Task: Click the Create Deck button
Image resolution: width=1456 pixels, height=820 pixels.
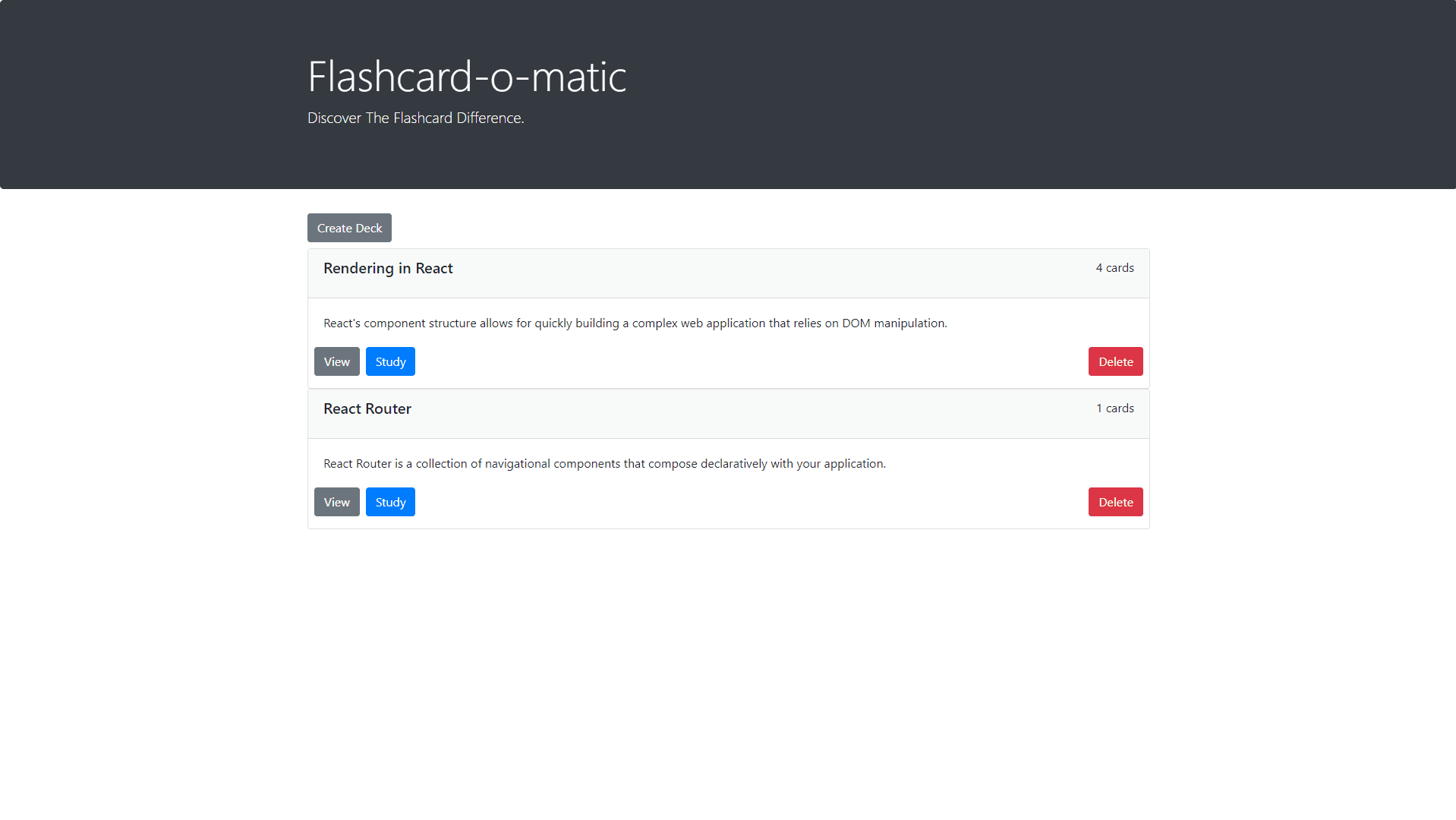Action: click(349, 228)
